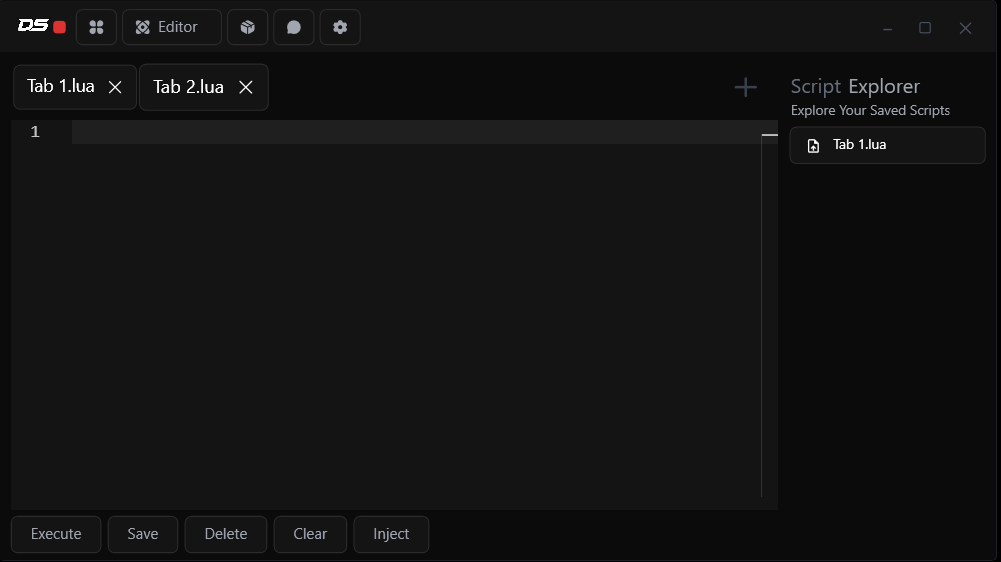
Task: Close the Tab 2.lua tab
Action: (246, 87)
